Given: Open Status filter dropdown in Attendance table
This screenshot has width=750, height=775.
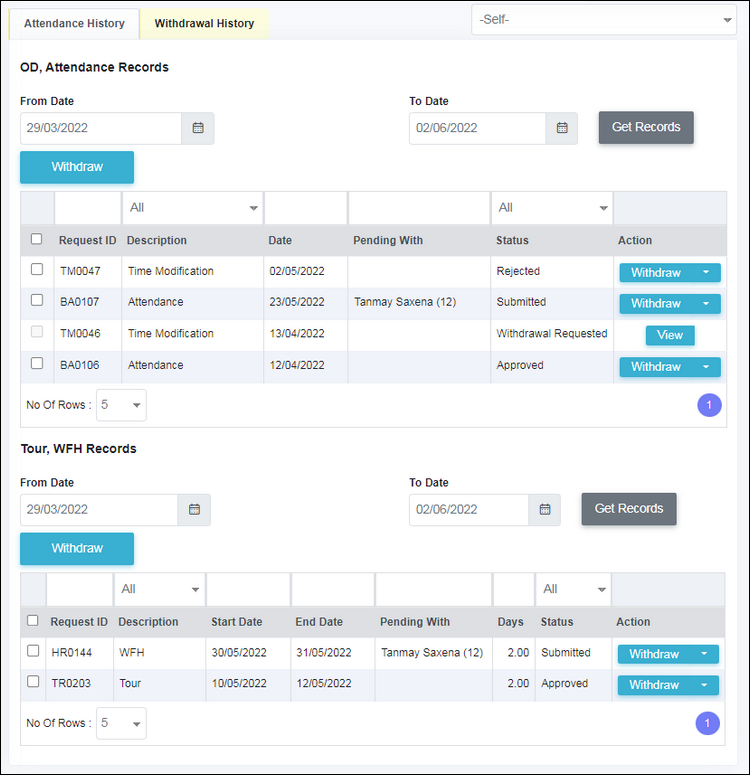Looking at the screenshot, I should coord(552,208).
